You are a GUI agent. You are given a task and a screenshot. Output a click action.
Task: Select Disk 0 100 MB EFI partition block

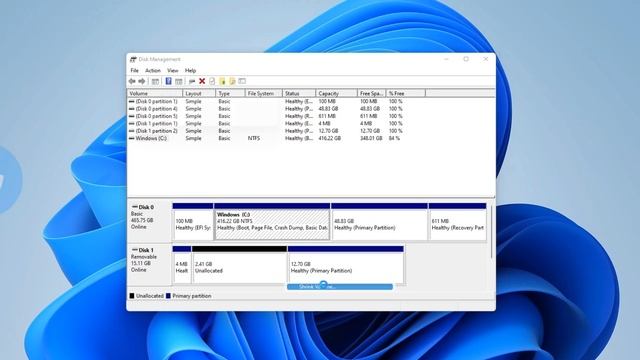(x=193, y=222)
